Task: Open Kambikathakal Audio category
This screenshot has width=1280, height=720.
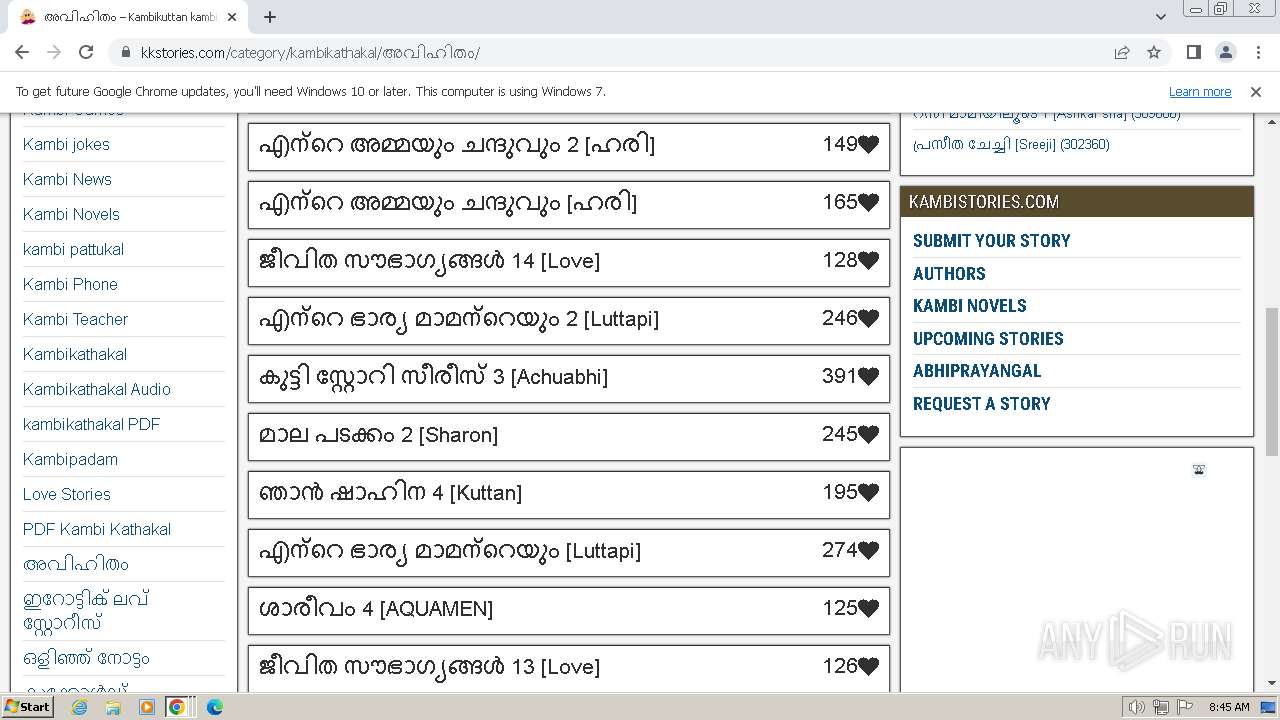Action: pos(97,389)
